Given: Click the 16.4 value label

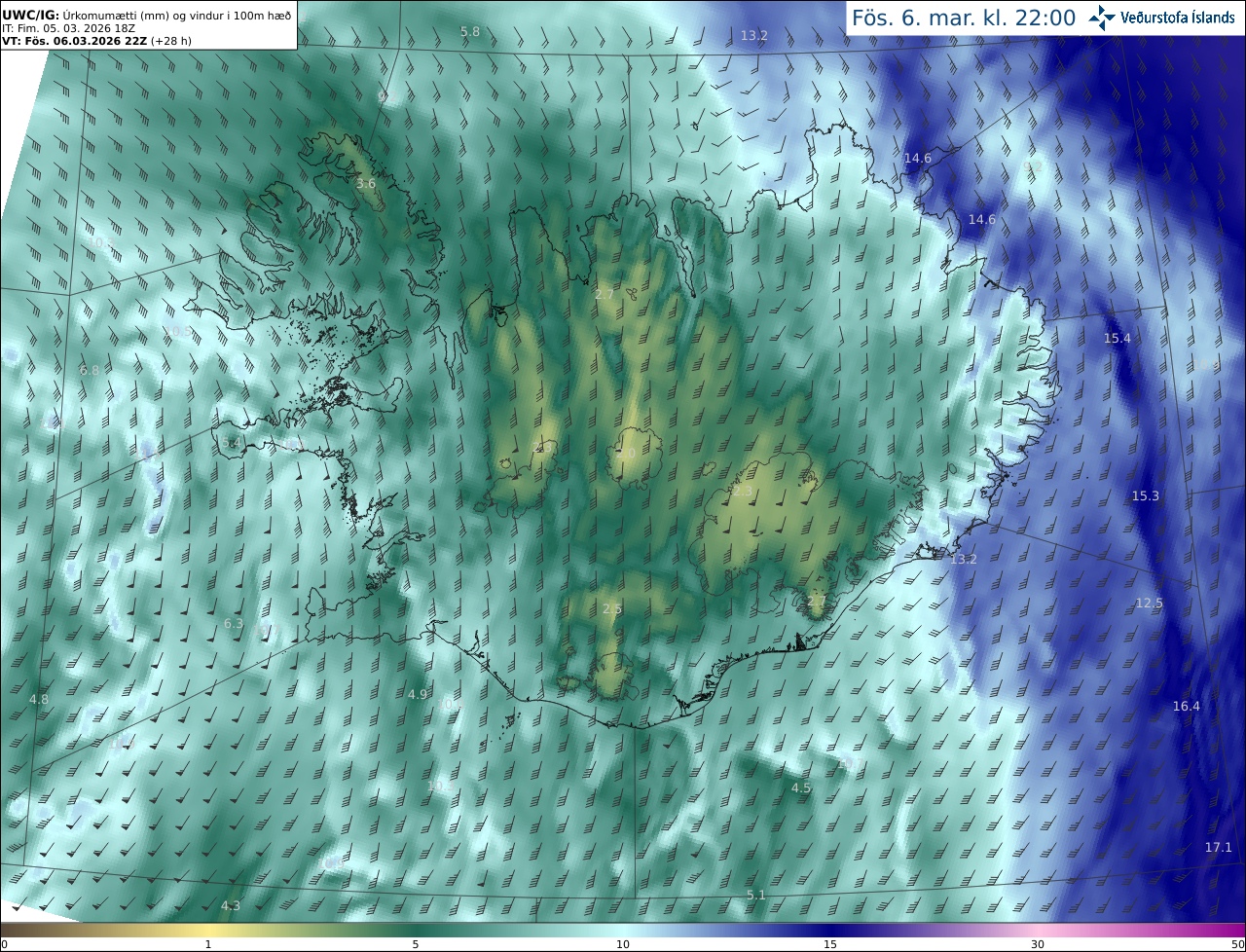Looking at the screenshot, I should pyautogui.click(x=1187, y=706).
